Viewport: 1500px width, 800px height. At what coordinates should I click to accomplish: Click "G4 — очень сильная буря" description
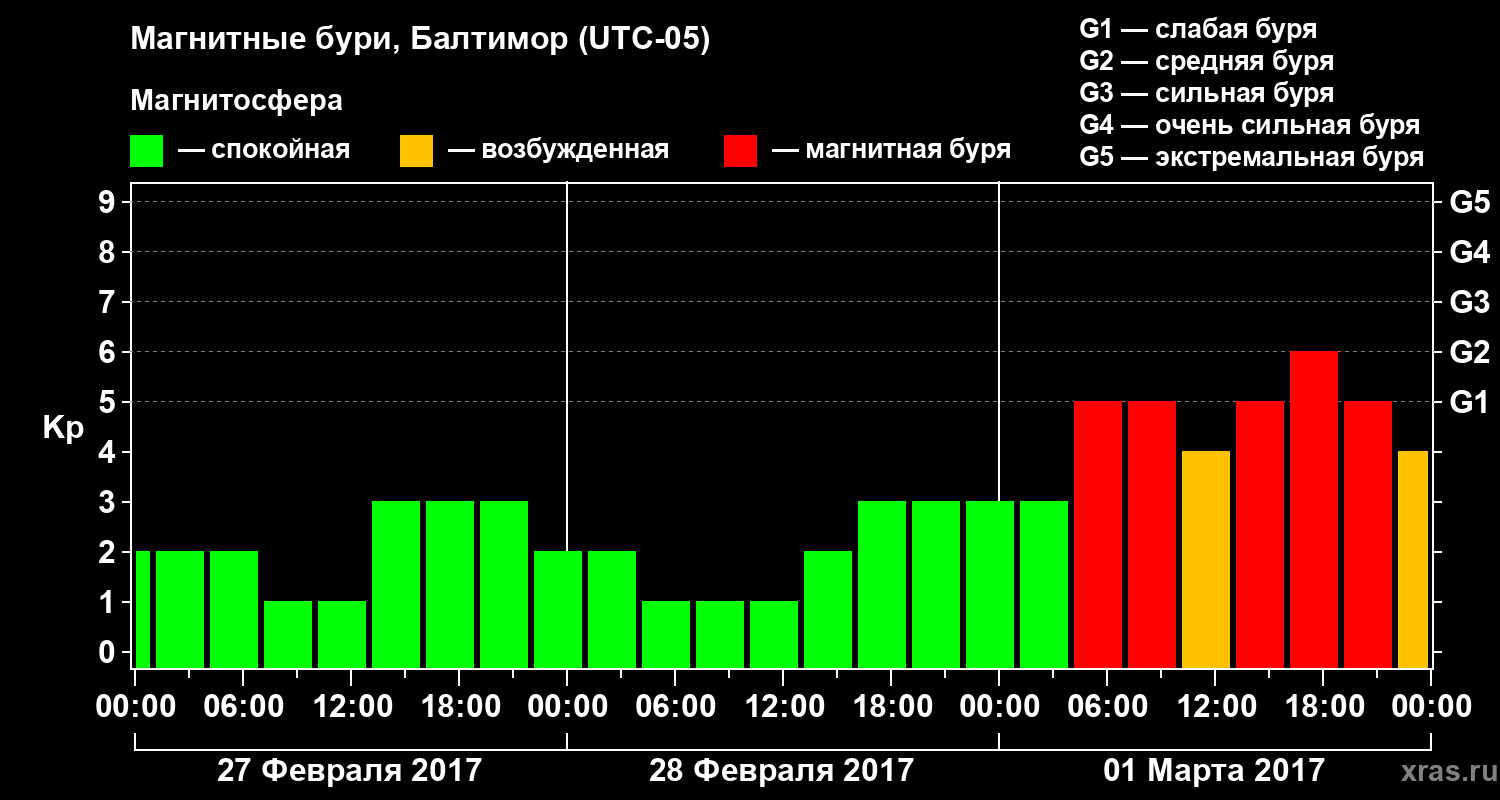point(1249,125)
